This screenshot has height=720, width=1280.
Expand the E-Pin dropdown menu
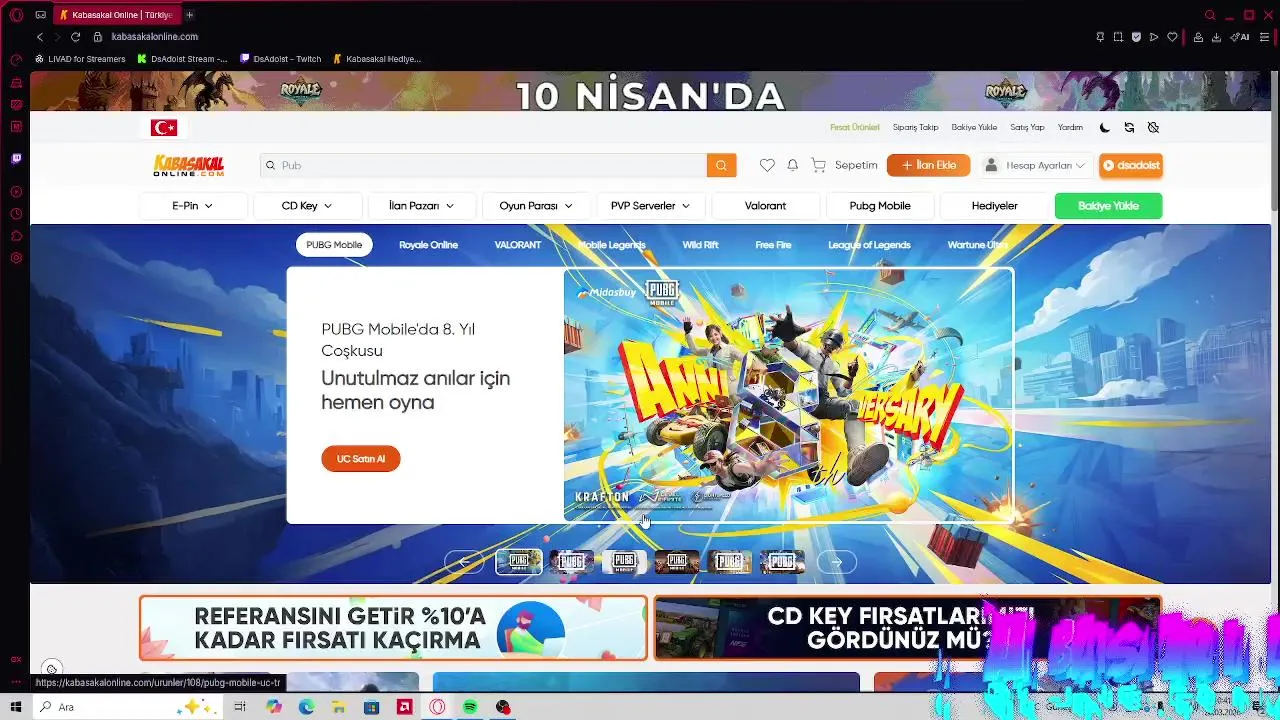pyautogui.click(x=193, y=205)
